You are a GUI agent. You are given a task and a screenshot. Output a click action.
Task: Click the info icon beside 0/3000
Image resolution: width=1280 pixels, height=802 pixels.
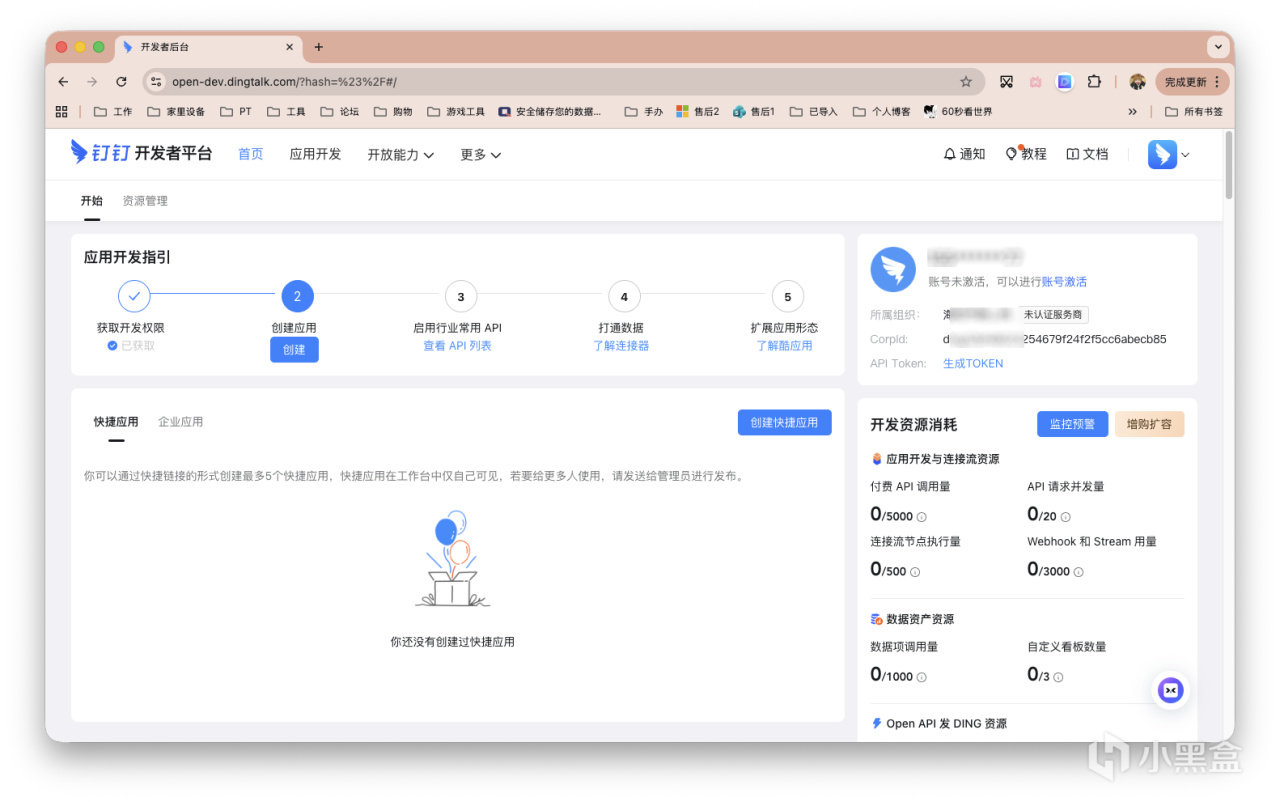pos(1078,572)
